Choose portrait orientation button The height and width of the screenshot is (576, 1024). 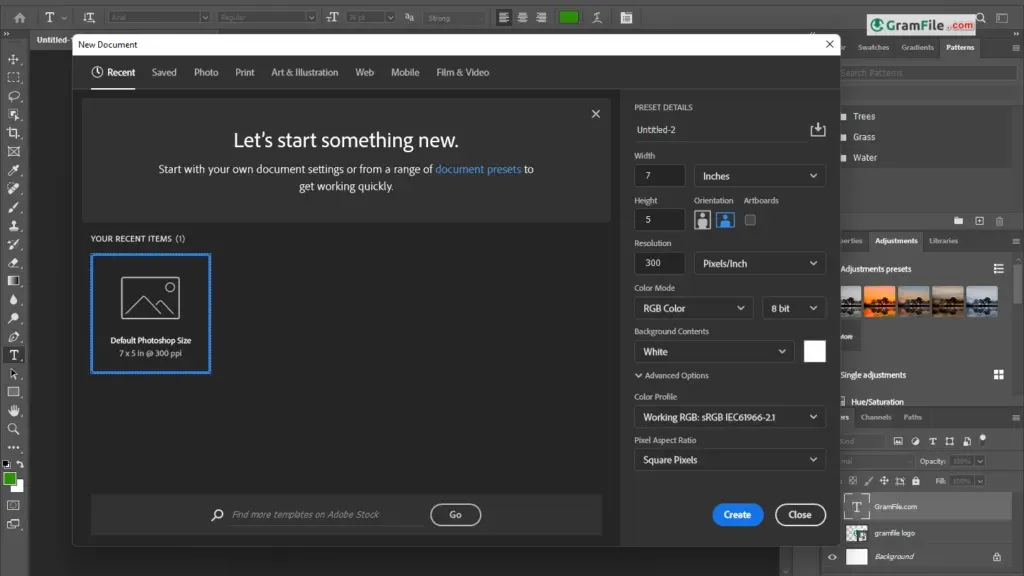click(x=702, y=220)
